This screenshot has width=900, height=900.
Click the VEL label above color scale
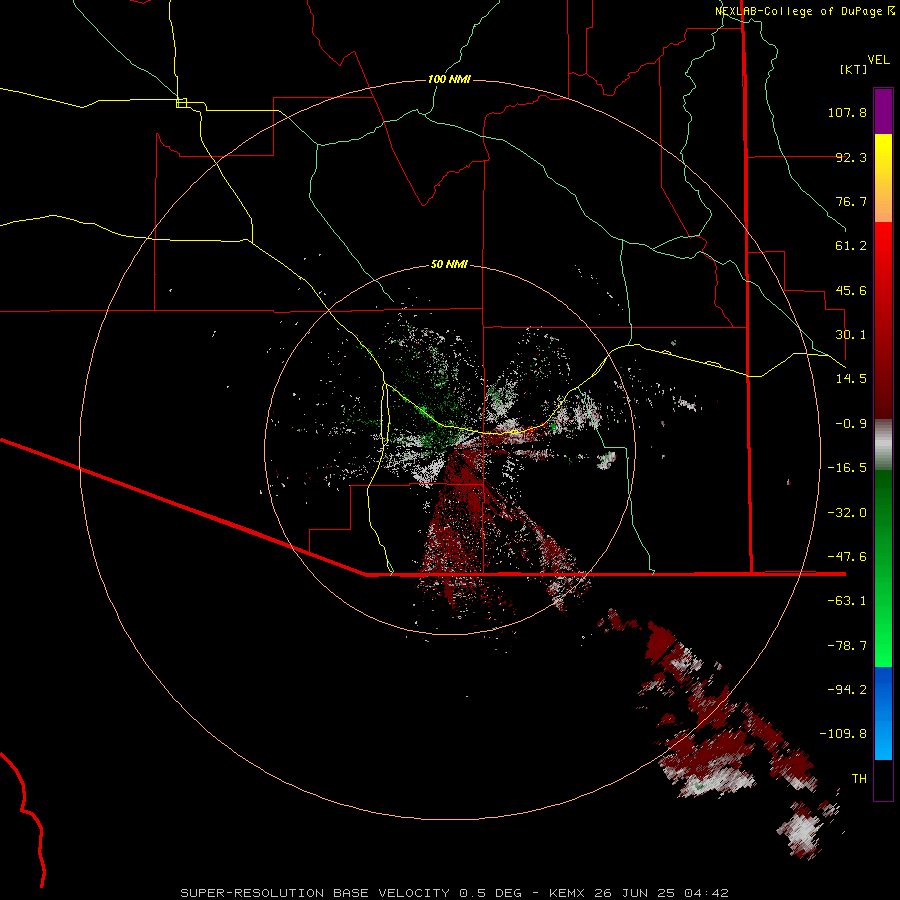(x=878, y=60)
